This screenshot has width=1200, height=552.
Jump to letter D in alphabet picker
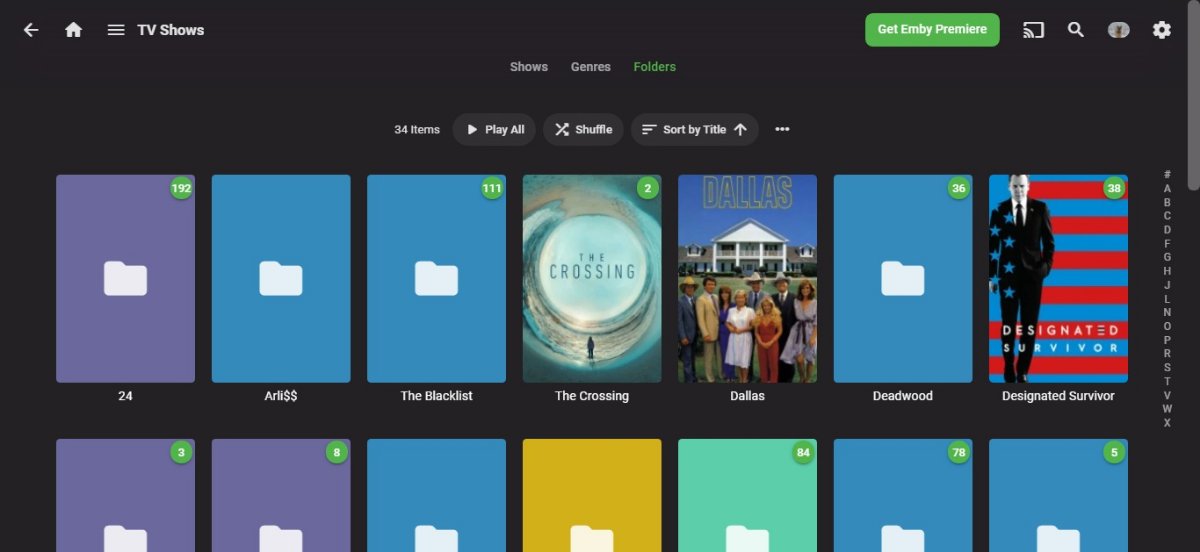(1167, 230)
